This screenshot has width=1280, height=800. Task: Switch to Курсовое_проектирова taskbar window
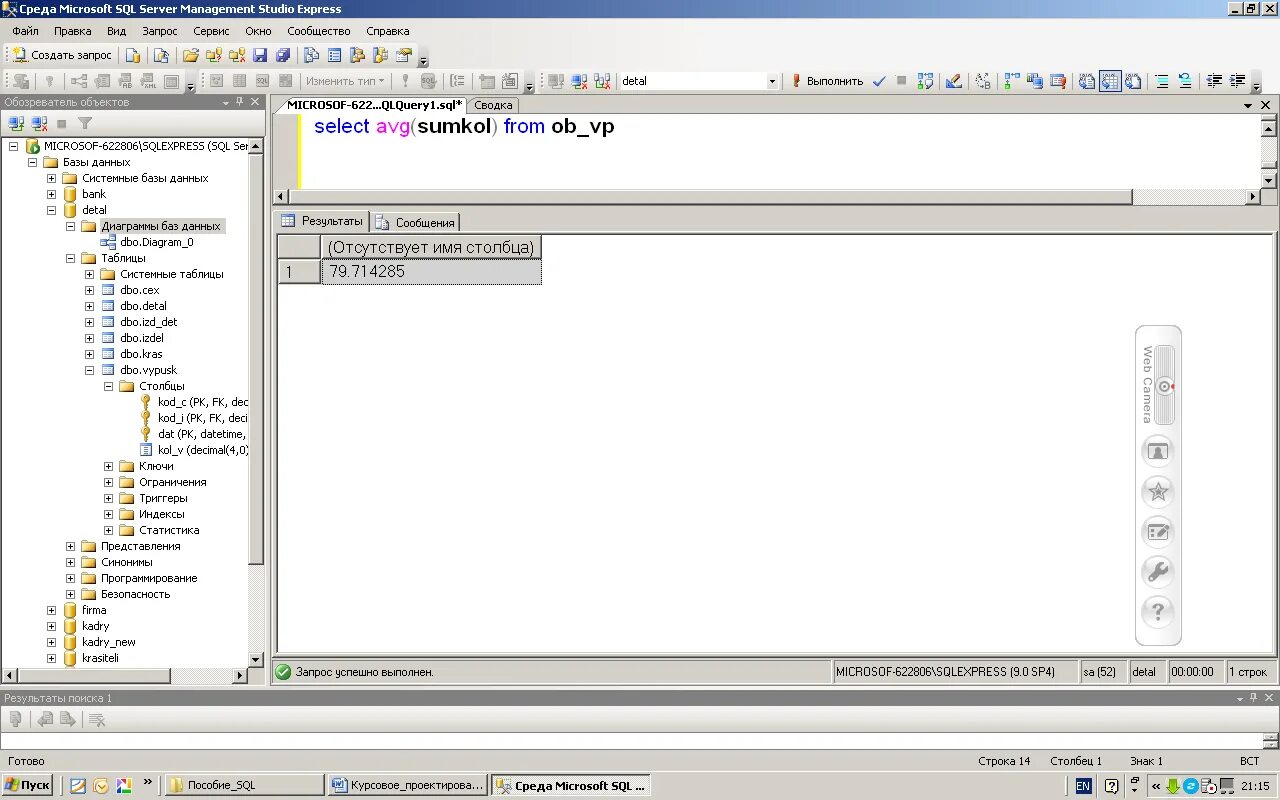click(x=408, y=785)
